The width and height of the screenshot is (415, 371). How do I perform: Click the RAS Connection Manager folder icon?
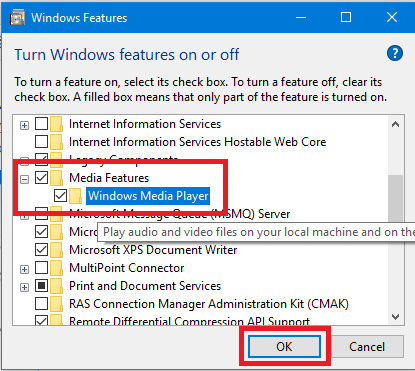tap(57, 304)
